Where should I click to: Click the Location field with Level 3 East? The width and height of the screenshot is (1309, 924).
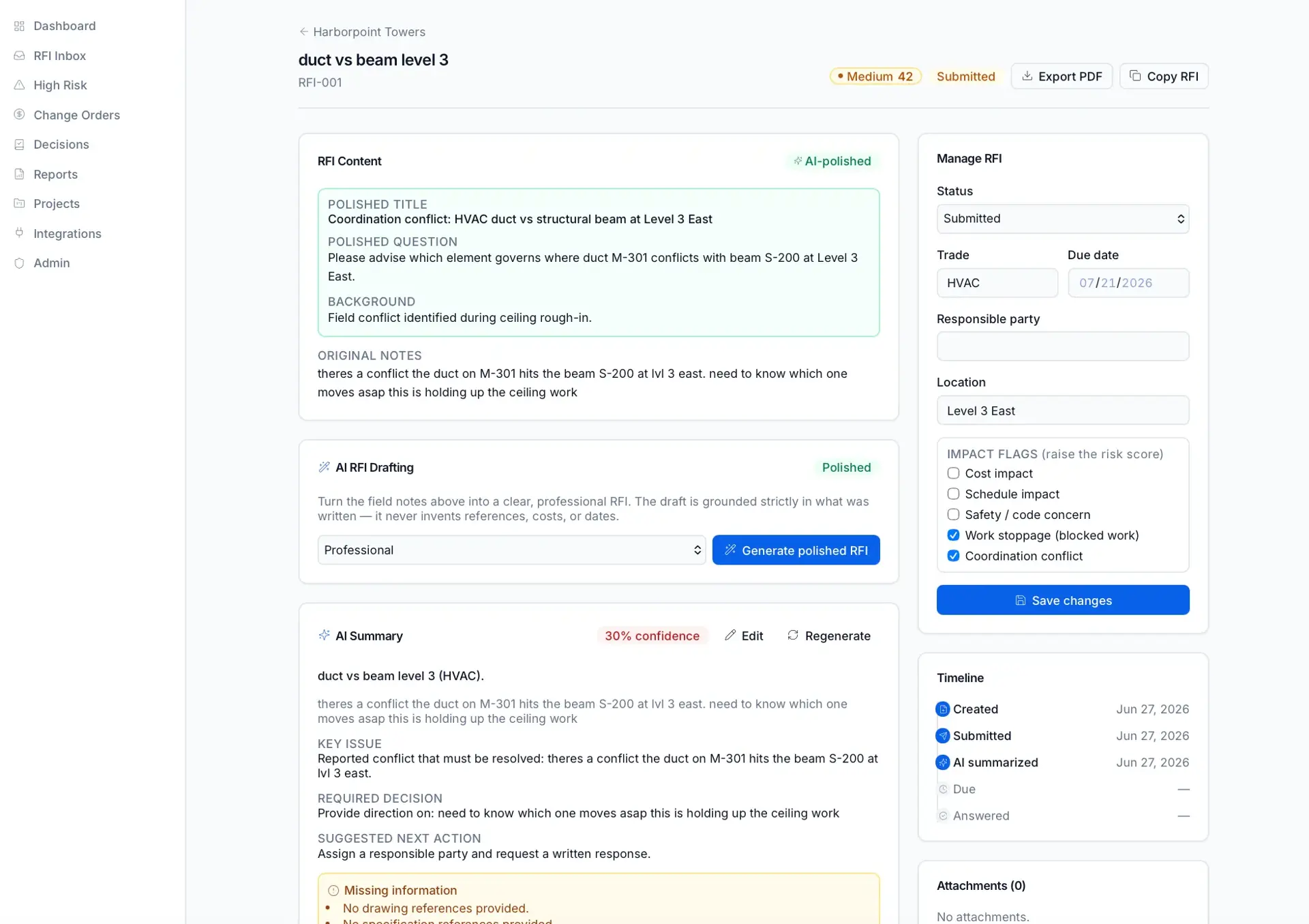[1063, 411]
